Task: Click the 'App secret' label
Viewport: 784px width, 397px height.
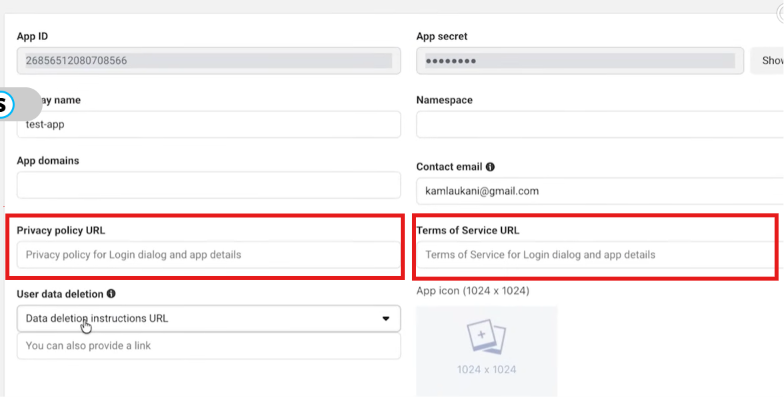Action: tap(442, 36)
